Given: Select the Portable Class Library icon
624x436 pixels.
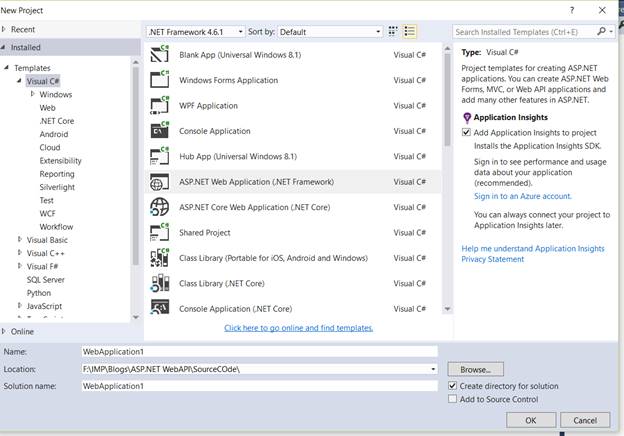Looking at the screenshot, I should coord(160,258).
